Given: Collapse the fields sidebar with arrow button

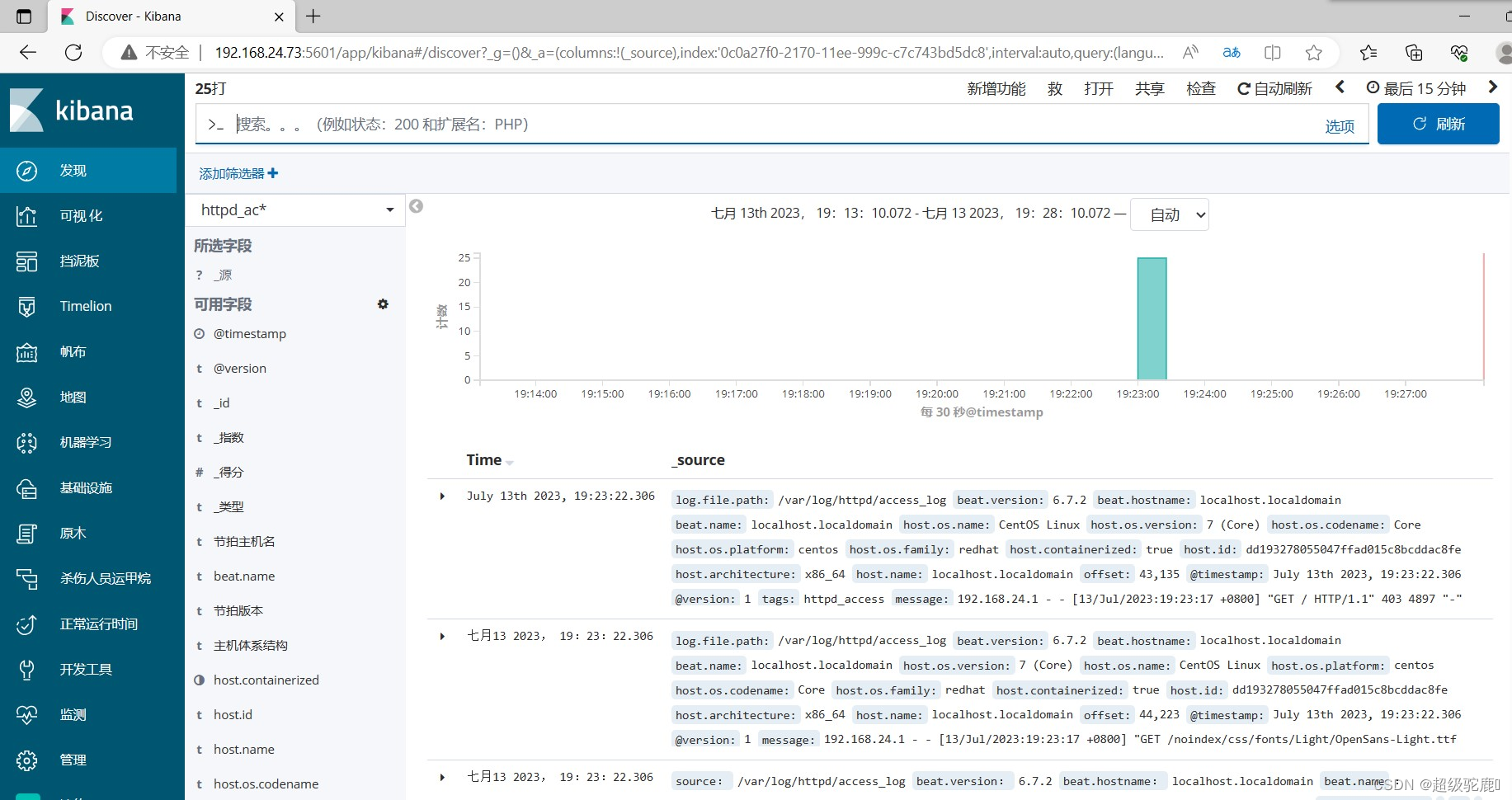Looking at the screenshot, I should [417, 206].
